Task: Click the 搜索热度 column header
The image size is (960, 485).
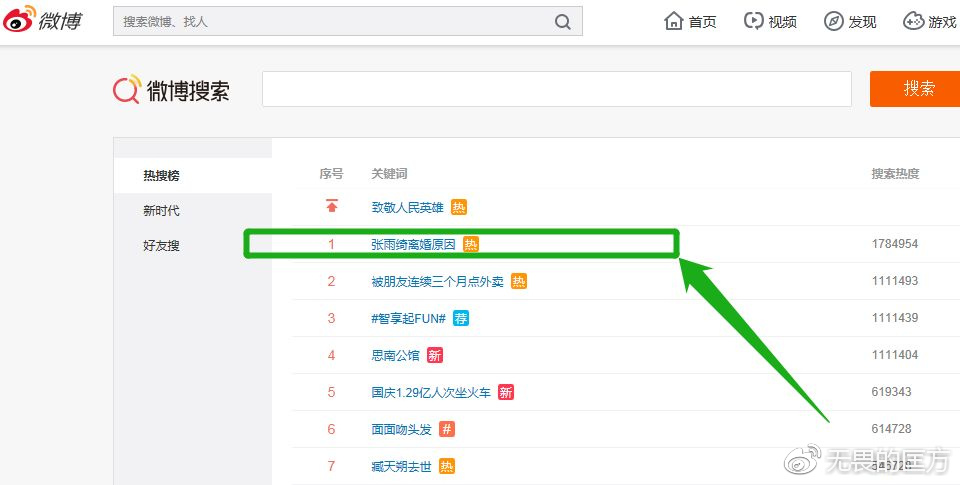Action: point(895,174)
